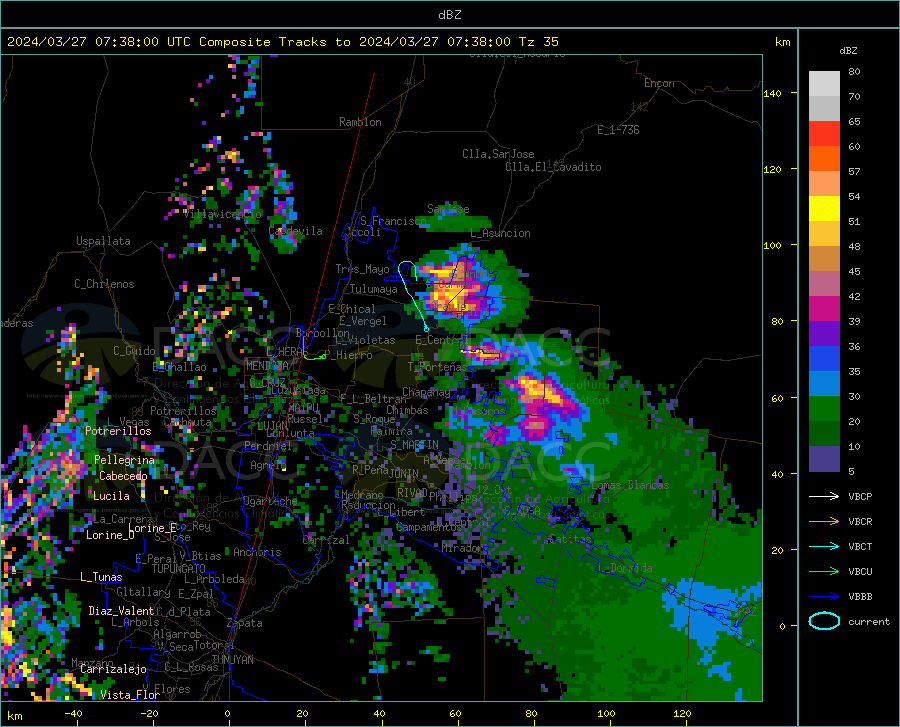This screenshot has height=727, width=900.
Task: Click the 'L_Tunas' place label
Action: (101, 577)
